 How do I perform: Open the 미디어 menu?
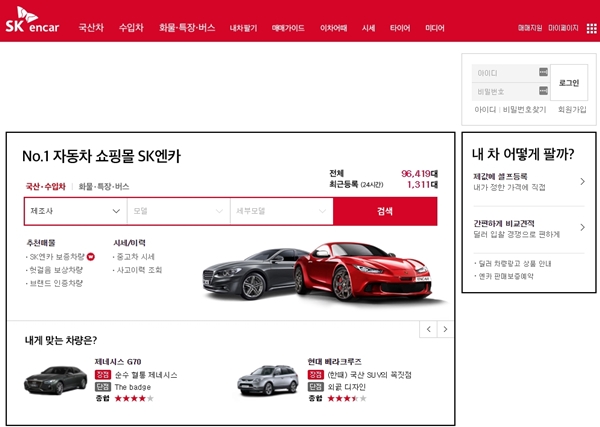click(435, 28)
